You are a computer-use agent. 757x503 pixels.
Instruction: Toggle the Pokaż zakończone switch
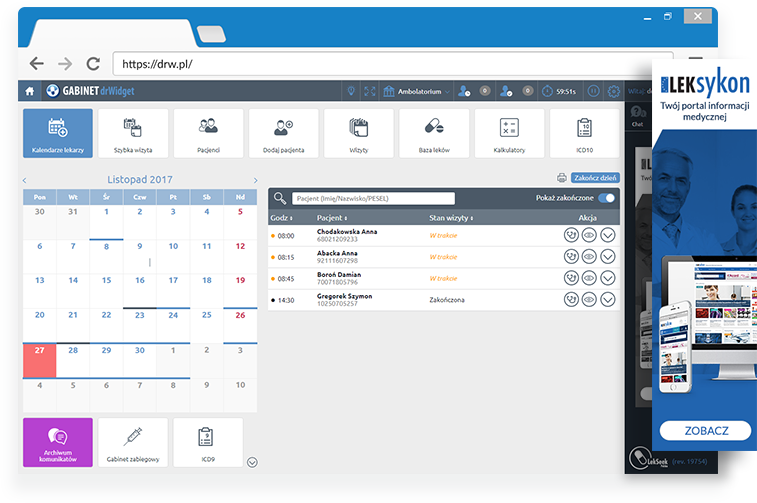click(x=607, y=198)
